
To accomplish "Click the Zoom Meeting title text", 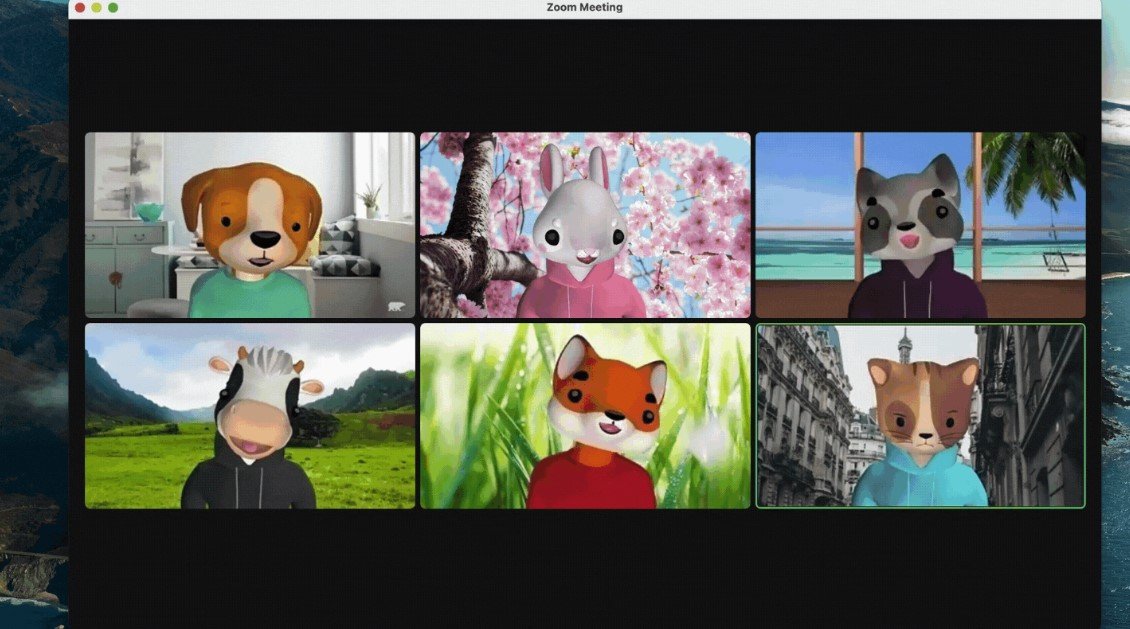I will 584,7.
